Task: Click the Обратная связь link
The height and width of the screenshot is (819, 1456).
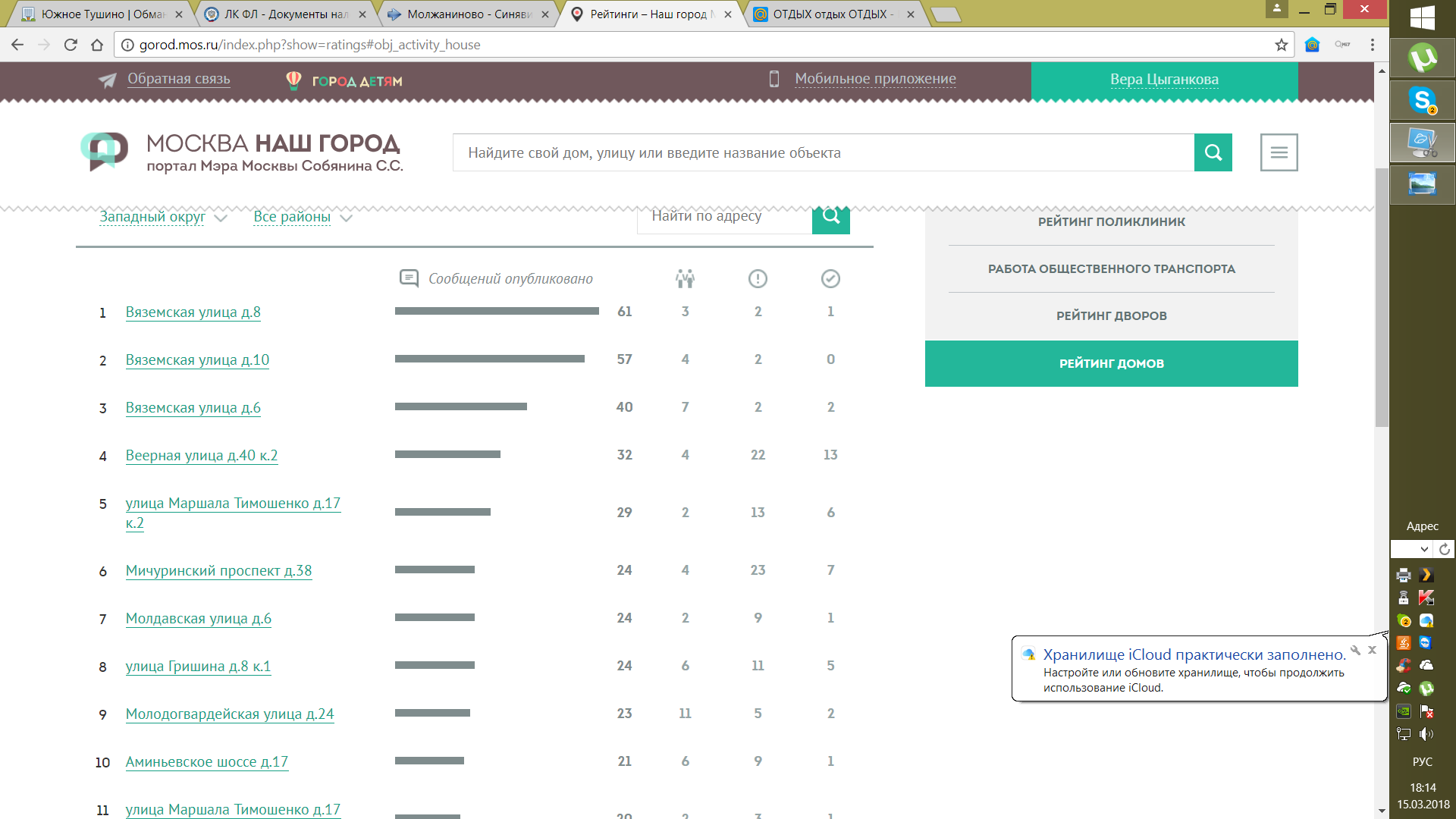Action: coord(178,79)
